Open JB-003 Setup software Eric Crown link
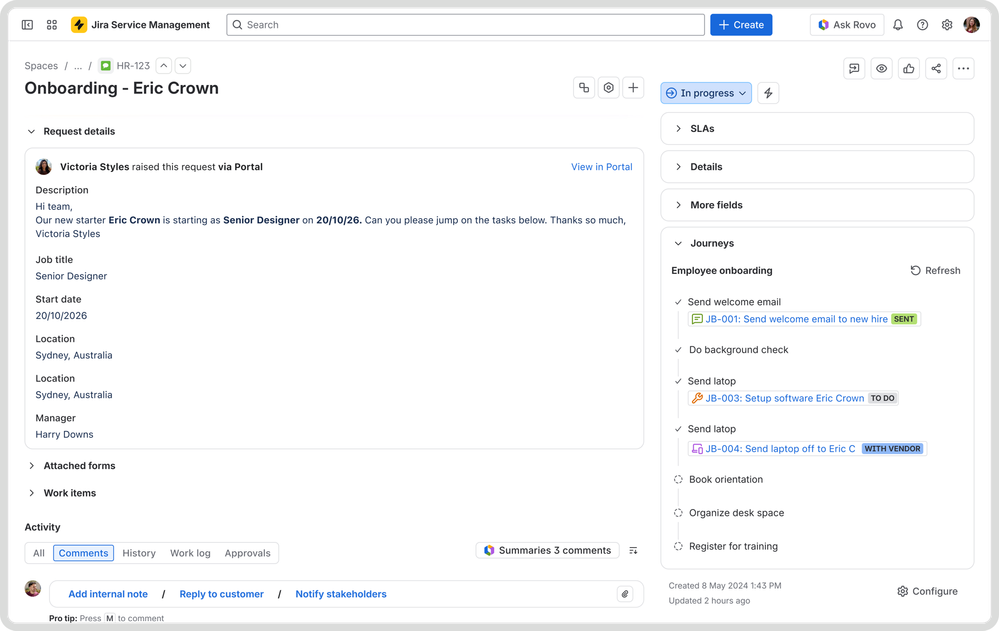 point(785,398)
